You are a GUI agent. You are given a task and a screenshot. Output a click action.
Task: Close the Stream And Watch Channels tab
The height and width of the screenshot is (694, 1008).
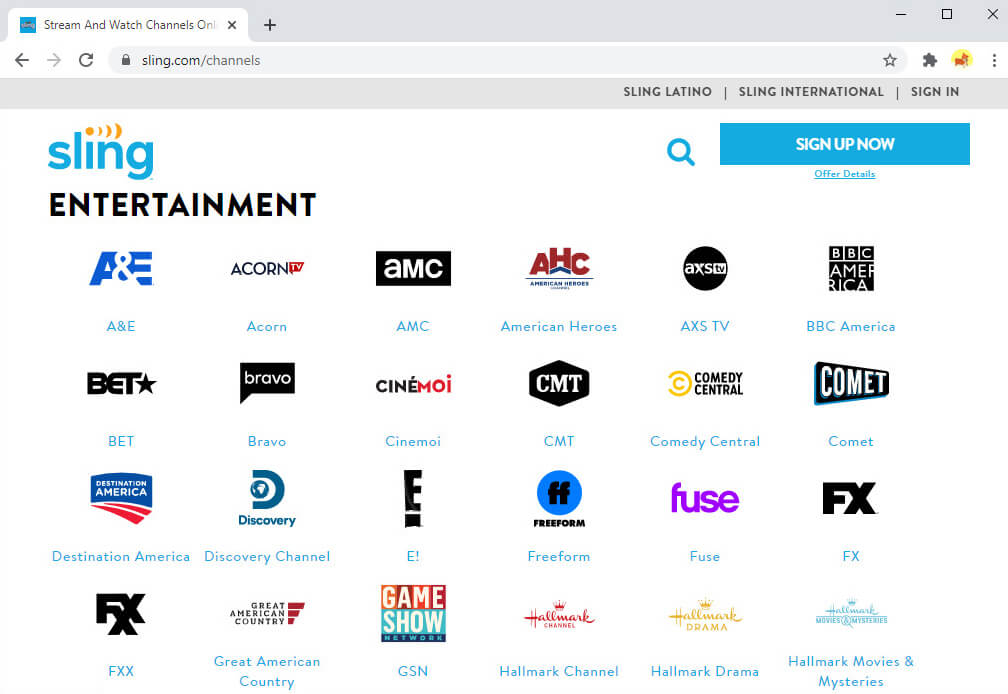232,25
